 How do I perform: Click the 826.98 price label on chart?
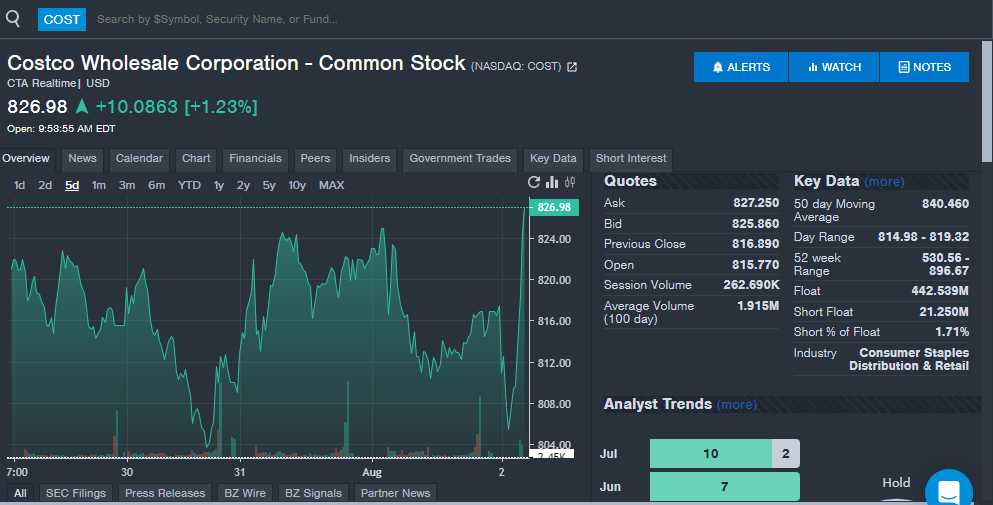554,207
